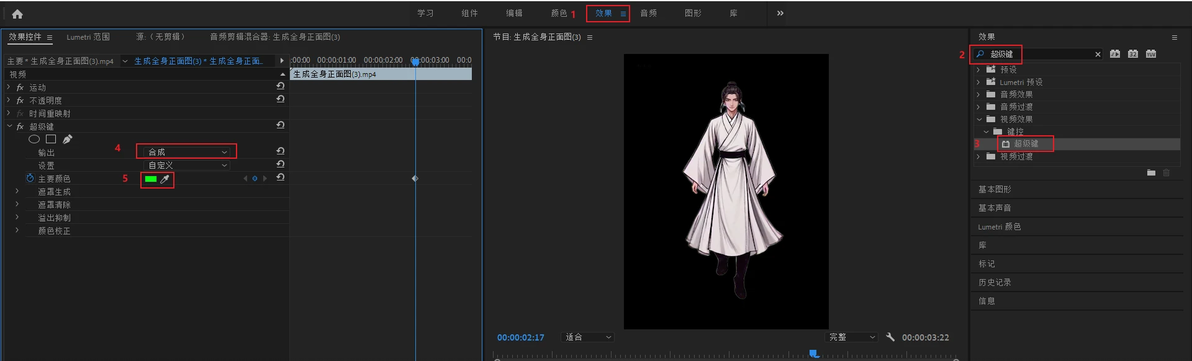The height and width of the screenshot is (361, 1192).
Task: Pick key color with the eyedropper
Action: coord(165,179)
